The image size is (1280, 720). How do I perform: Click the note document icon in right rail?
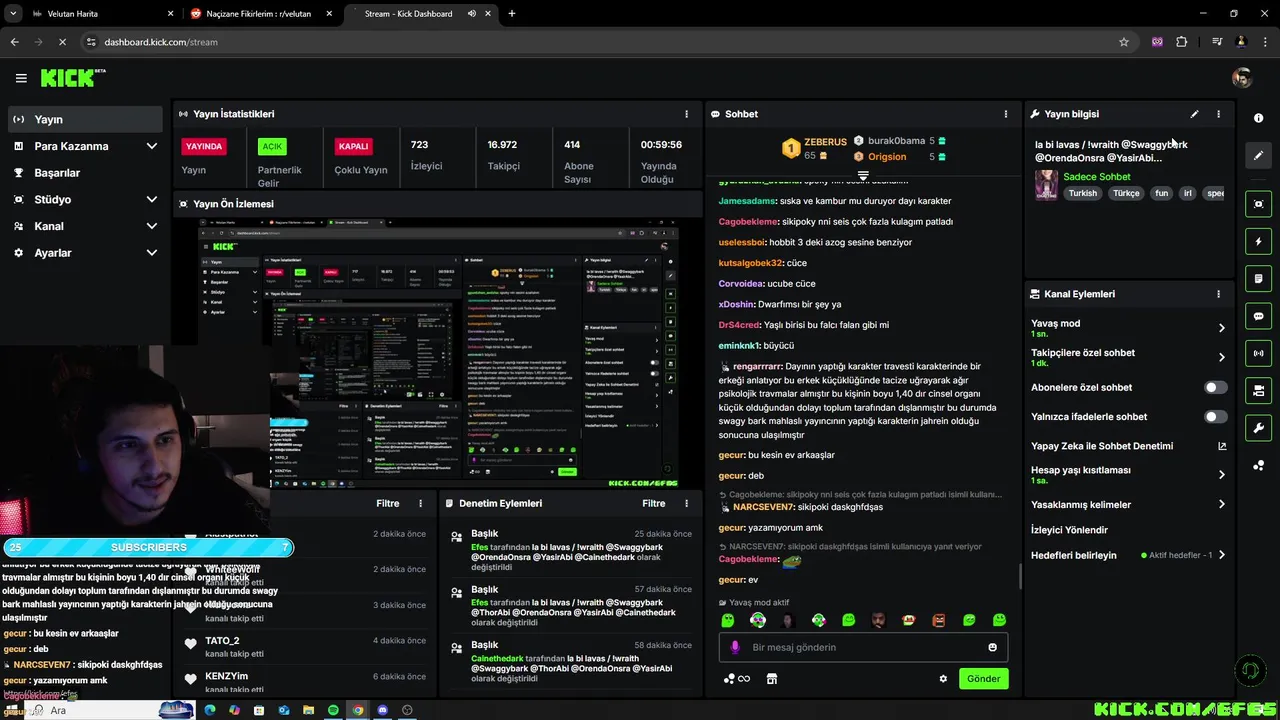[1258, 278]
